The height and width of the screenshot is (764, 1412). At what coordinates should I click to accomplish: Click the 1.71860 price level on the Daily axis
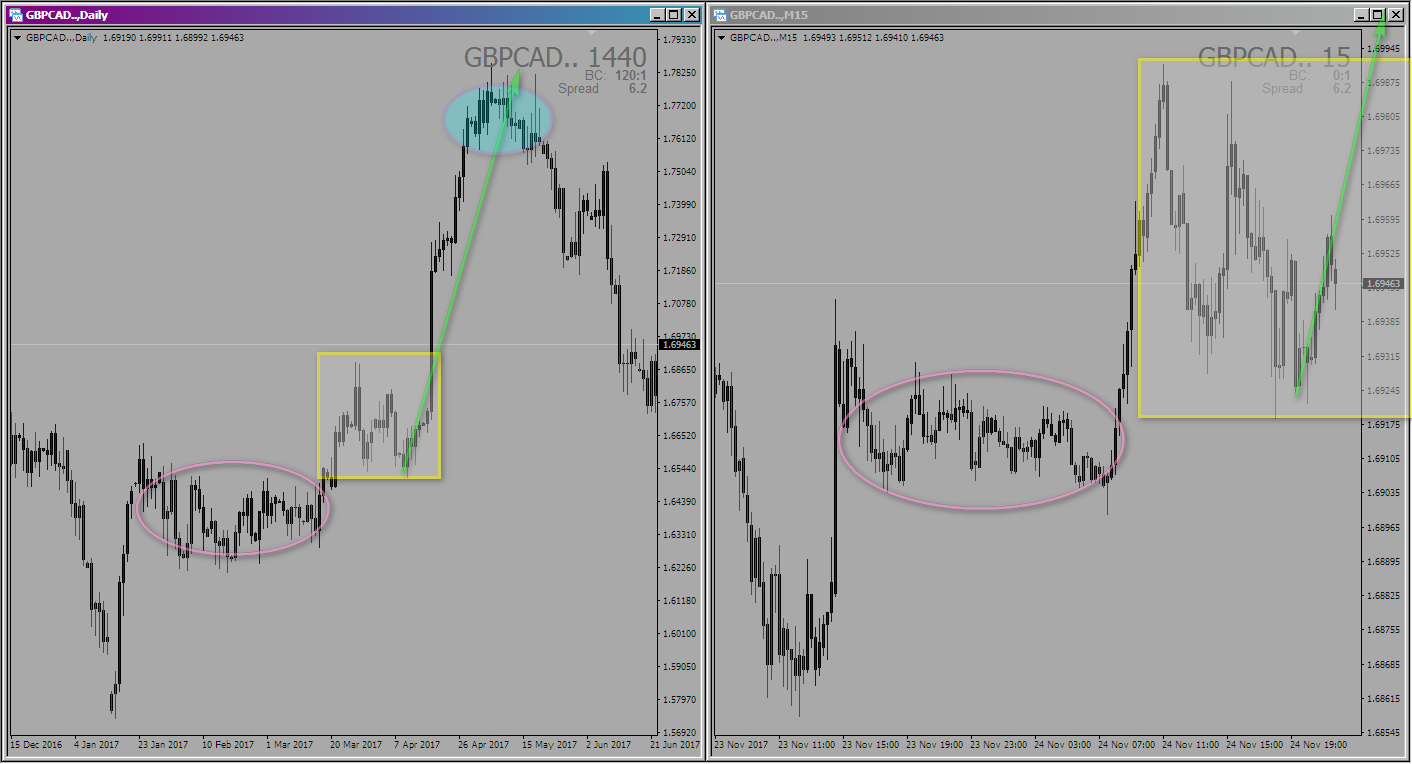680,271
